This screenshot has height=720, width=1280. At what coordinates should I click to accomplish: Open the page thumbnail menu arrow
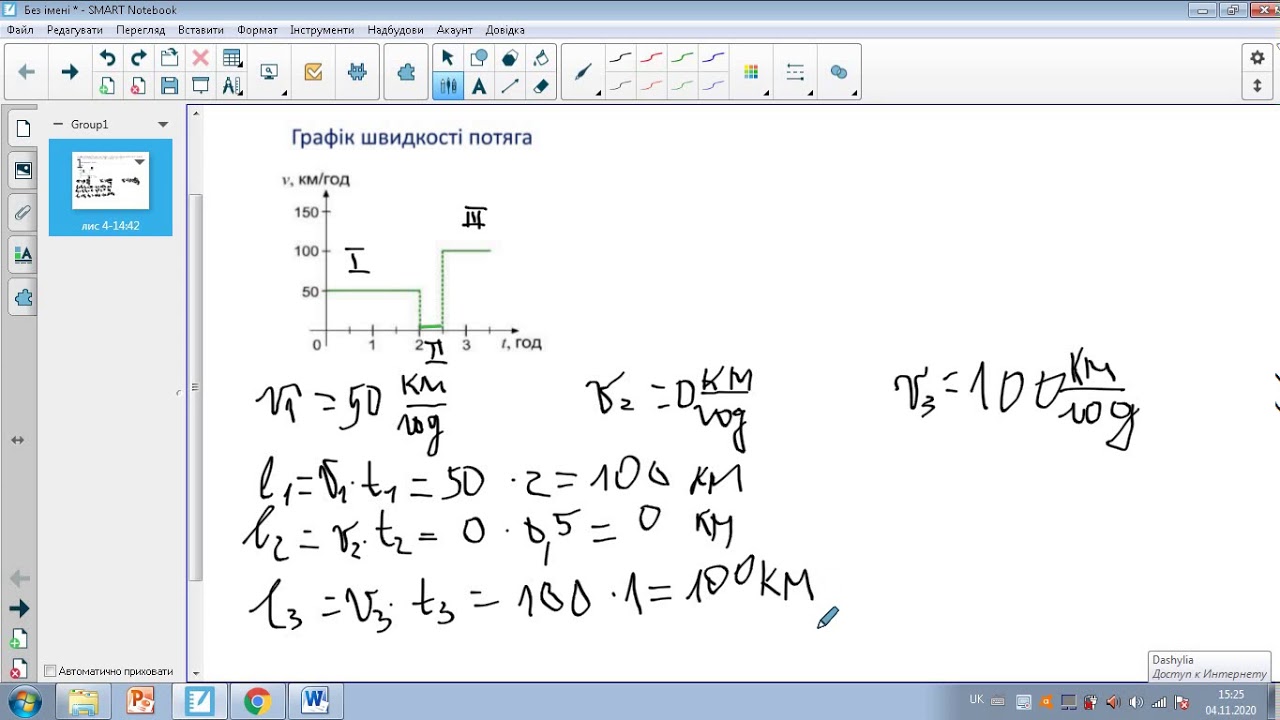140,161
